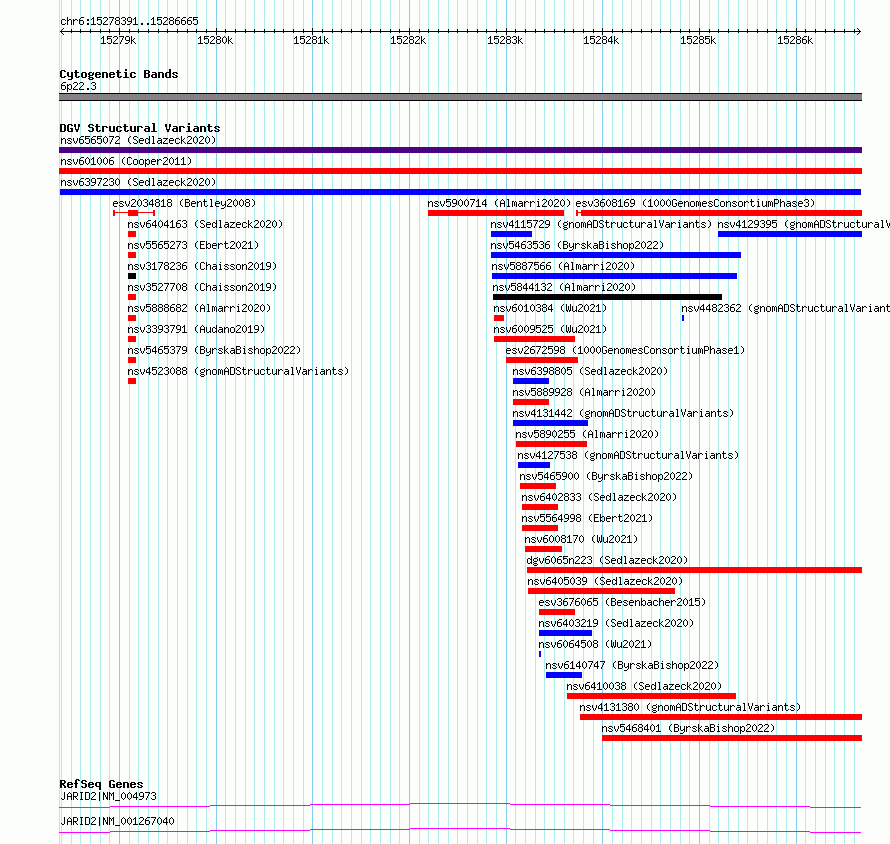890x844 pixels.
Task: Click the nsv6140747 (ByrskaBishop2022) text
Action: coord(632,665)
